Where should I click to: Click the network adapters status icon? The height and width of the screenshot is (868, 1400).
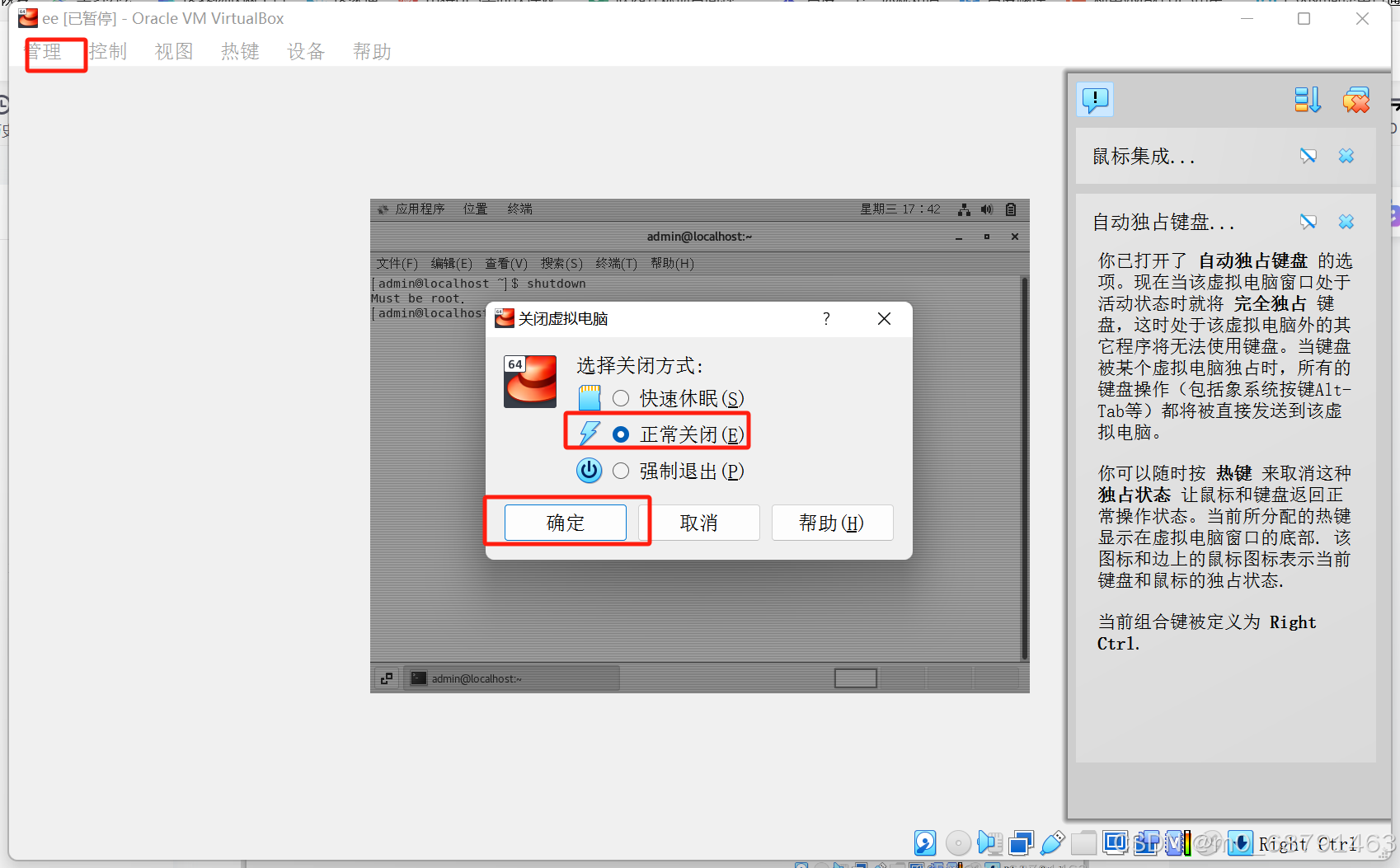coord(1021,842)
